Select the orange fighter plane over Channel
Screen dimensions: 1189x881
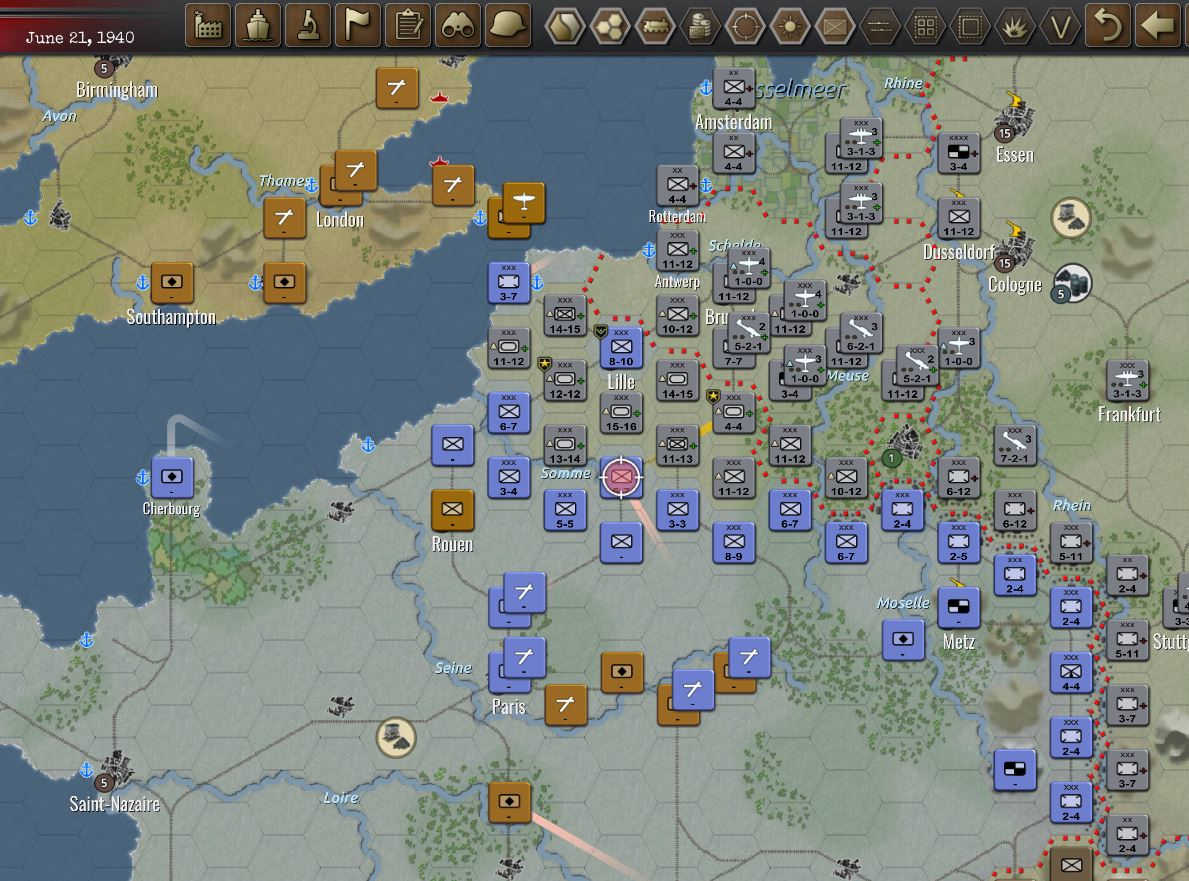click(524, 202)
